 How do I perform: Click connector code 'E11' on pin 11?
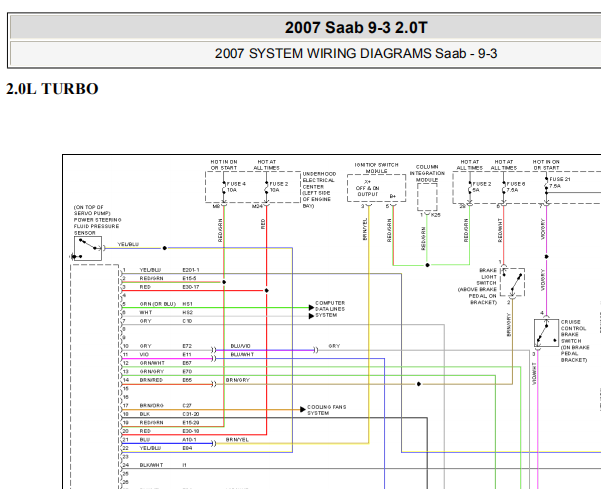coord(187,354)
